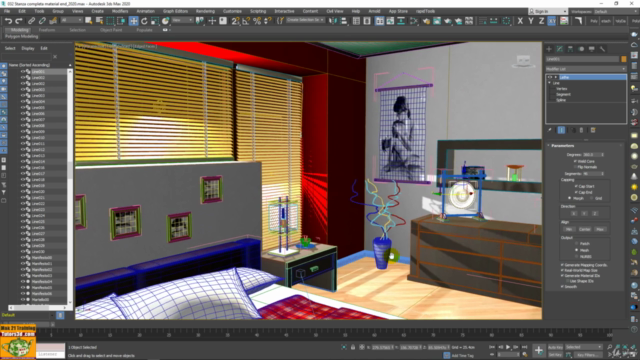This screenshot has width=640, height=360.
Task: Open the Display panel icon
Action: [591, 49]
